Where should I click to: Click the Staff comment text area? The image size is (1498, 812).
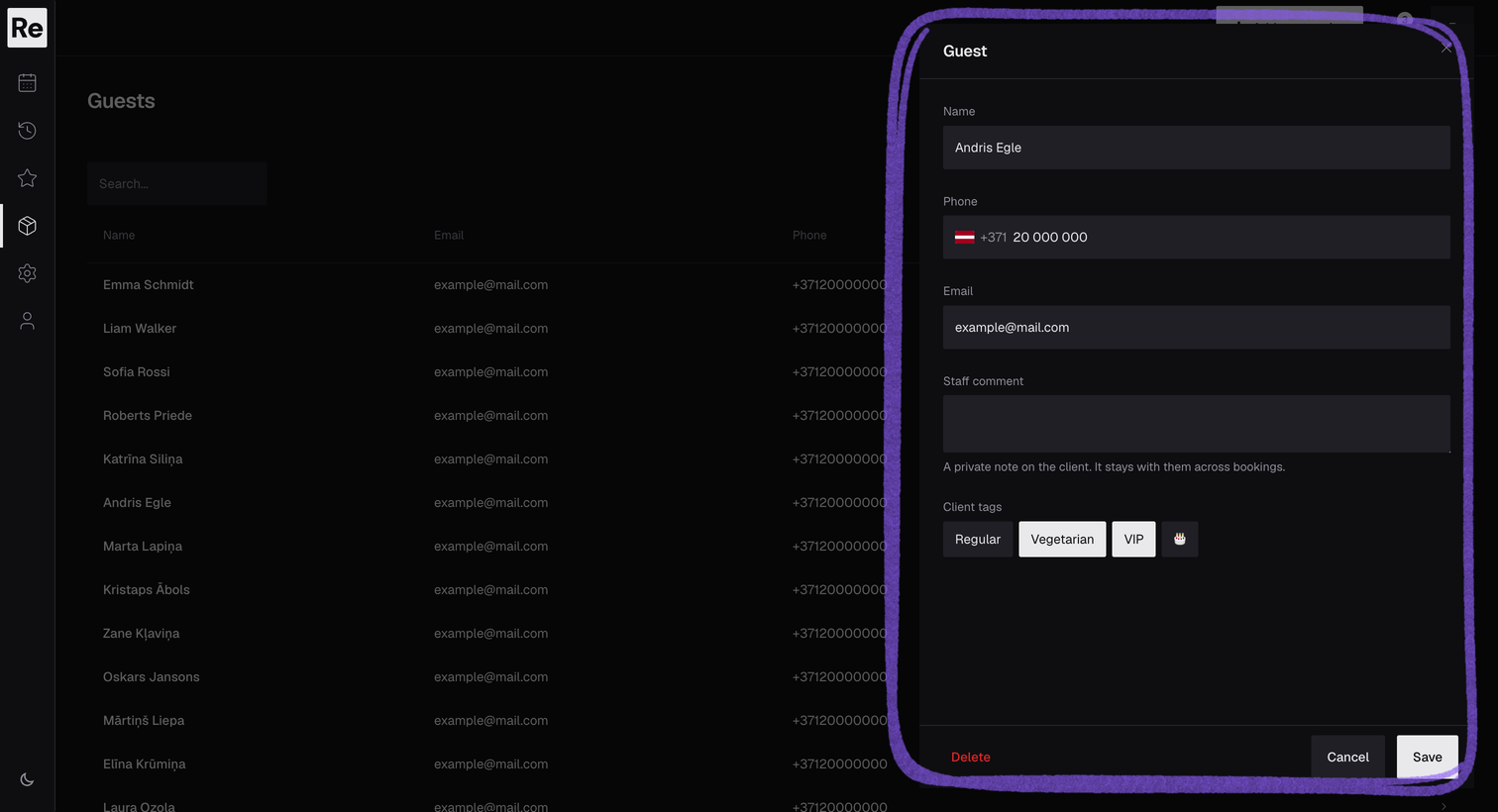pos(1196,424)
